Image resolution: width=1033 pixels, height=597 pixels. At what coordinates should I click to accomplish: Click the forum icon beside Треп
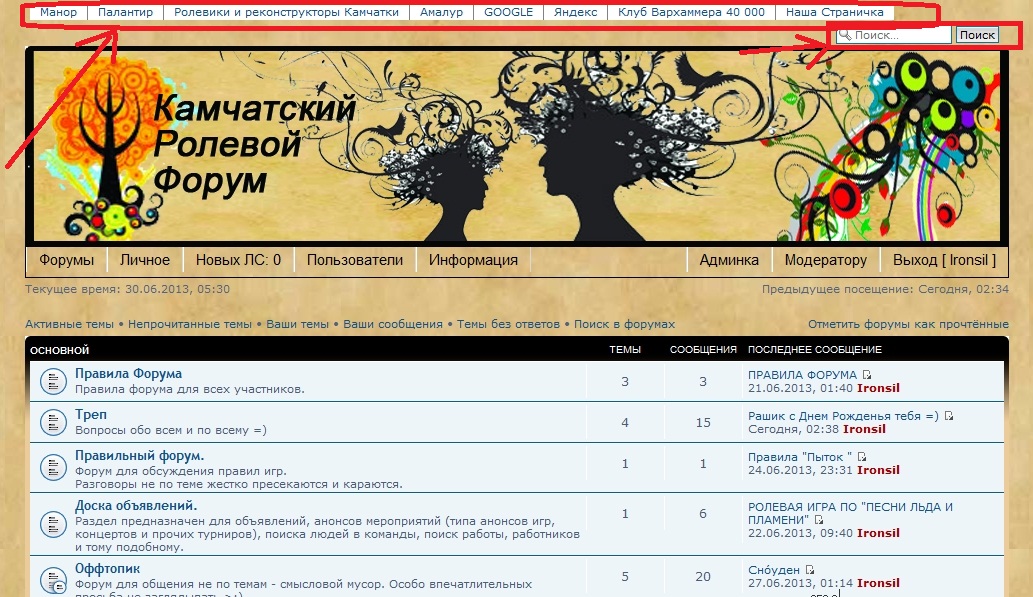pyautogui.click(x=53, y=421)
